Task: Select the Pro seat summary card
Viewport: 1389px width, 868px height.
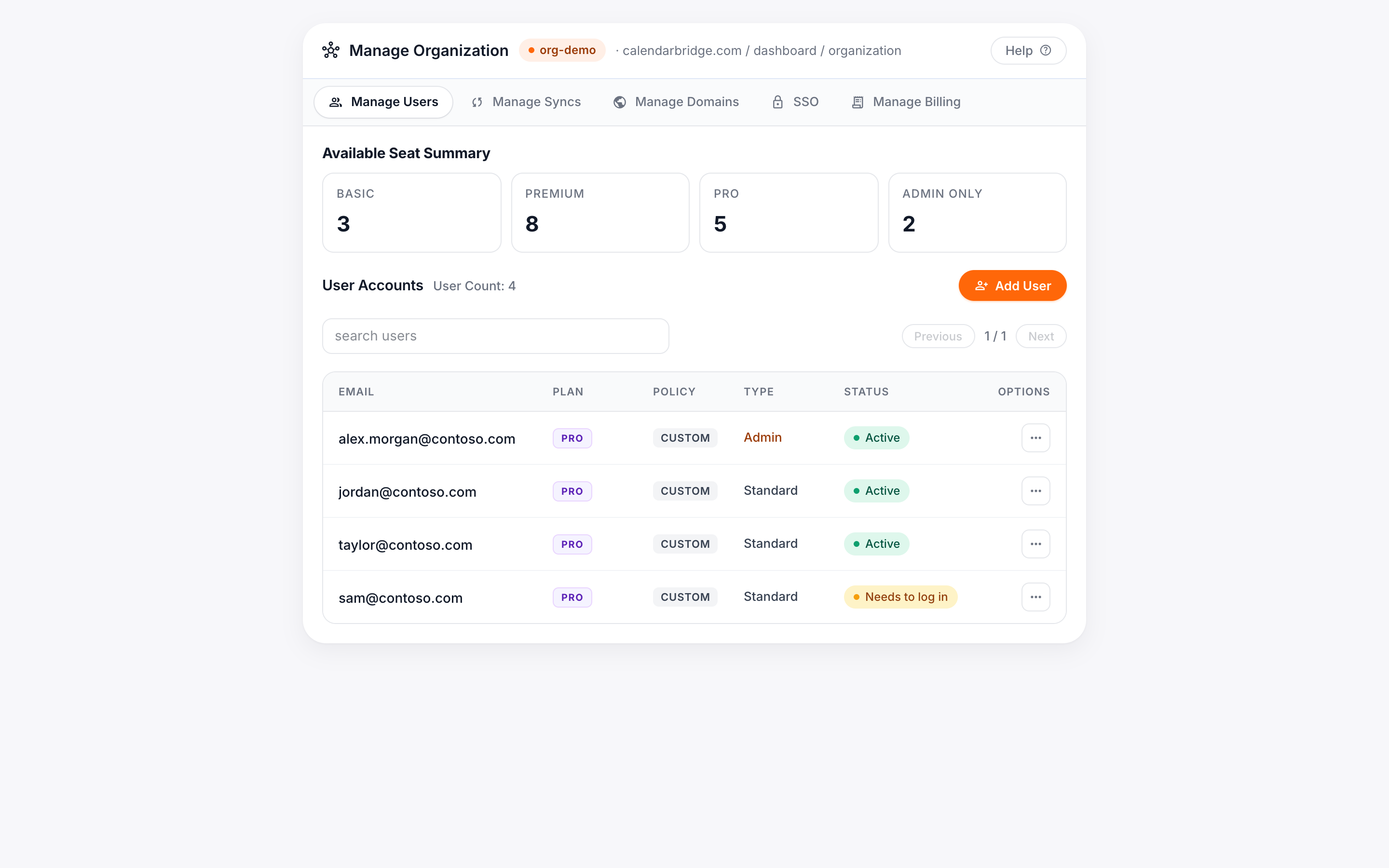Action: click(x=789, y=212)
